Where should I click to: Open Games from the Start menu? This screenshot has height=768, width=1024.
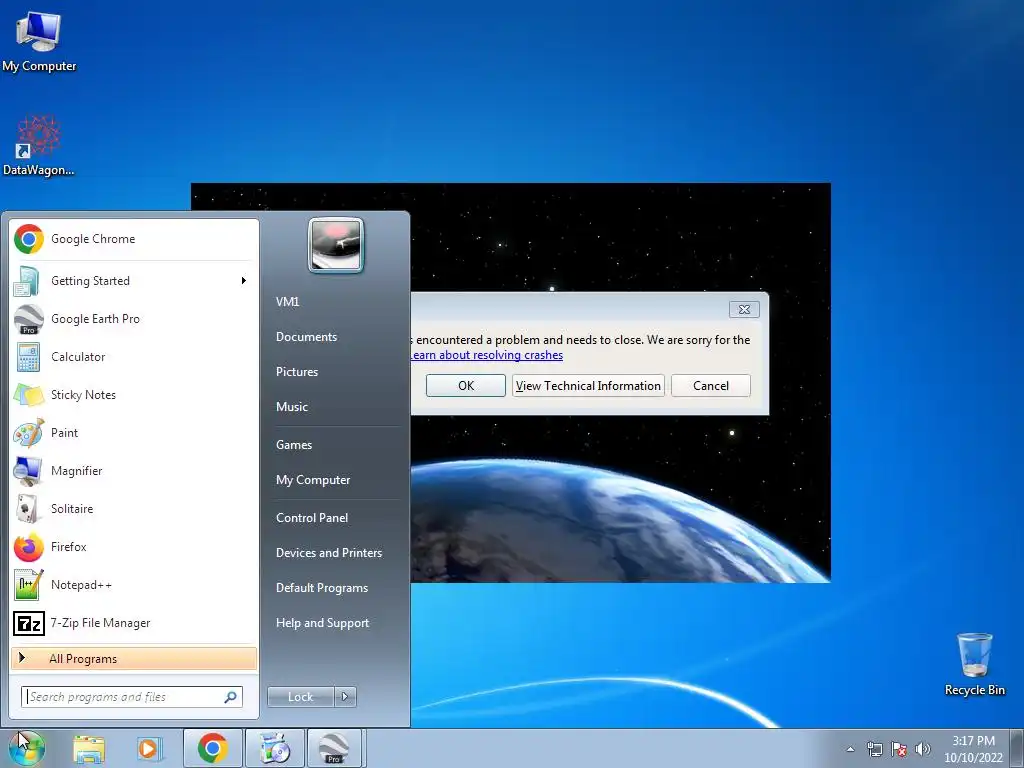[294, 445]
